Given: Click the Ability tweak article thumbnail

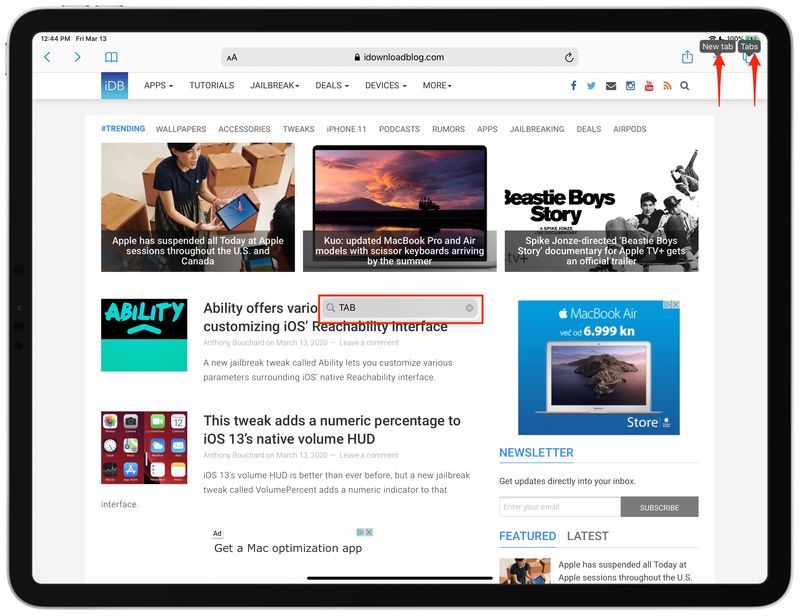Looking at the screenshot, I should tap(144, 335).
